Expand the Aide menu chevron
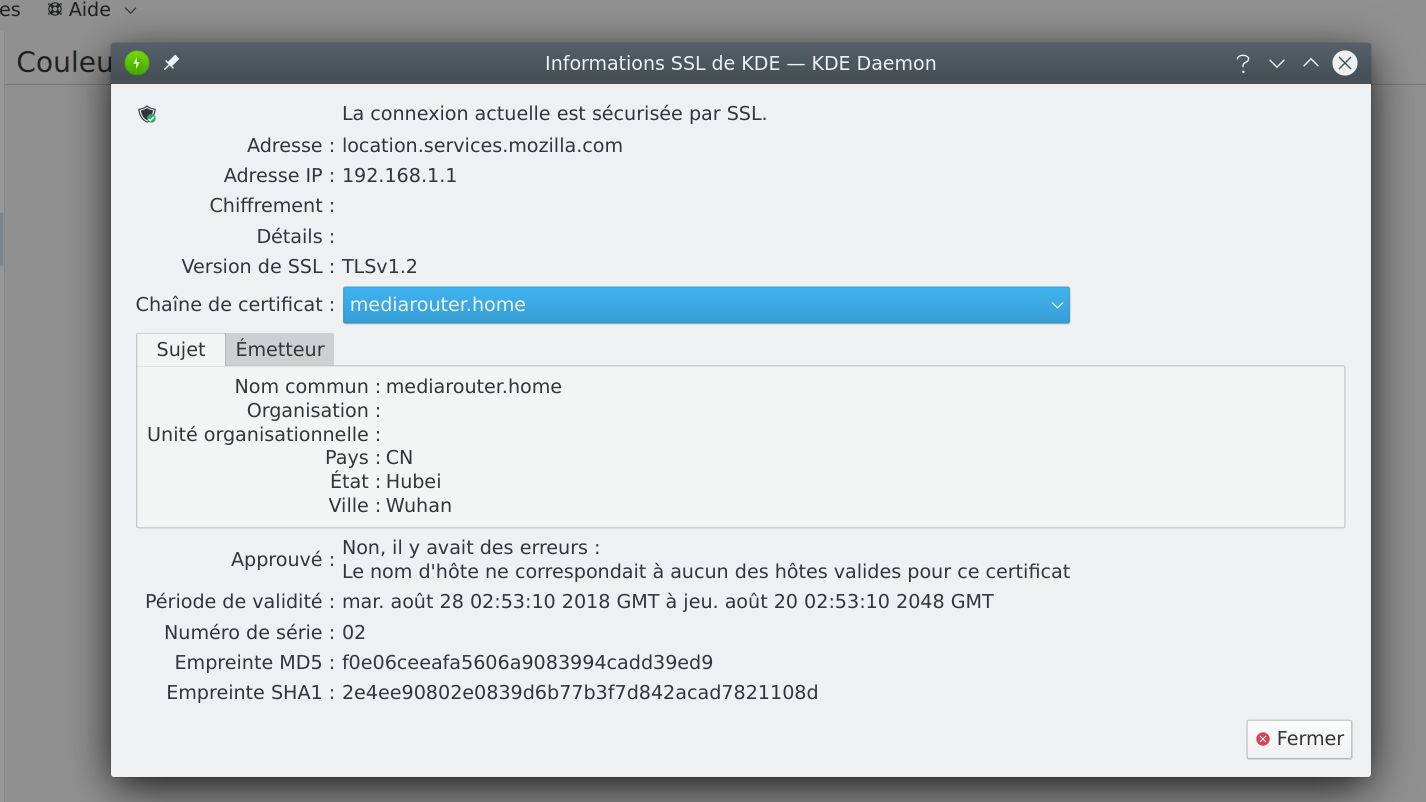Image resolution: width=1426 pixels, height=802 pixels. (x=130, y=10)
